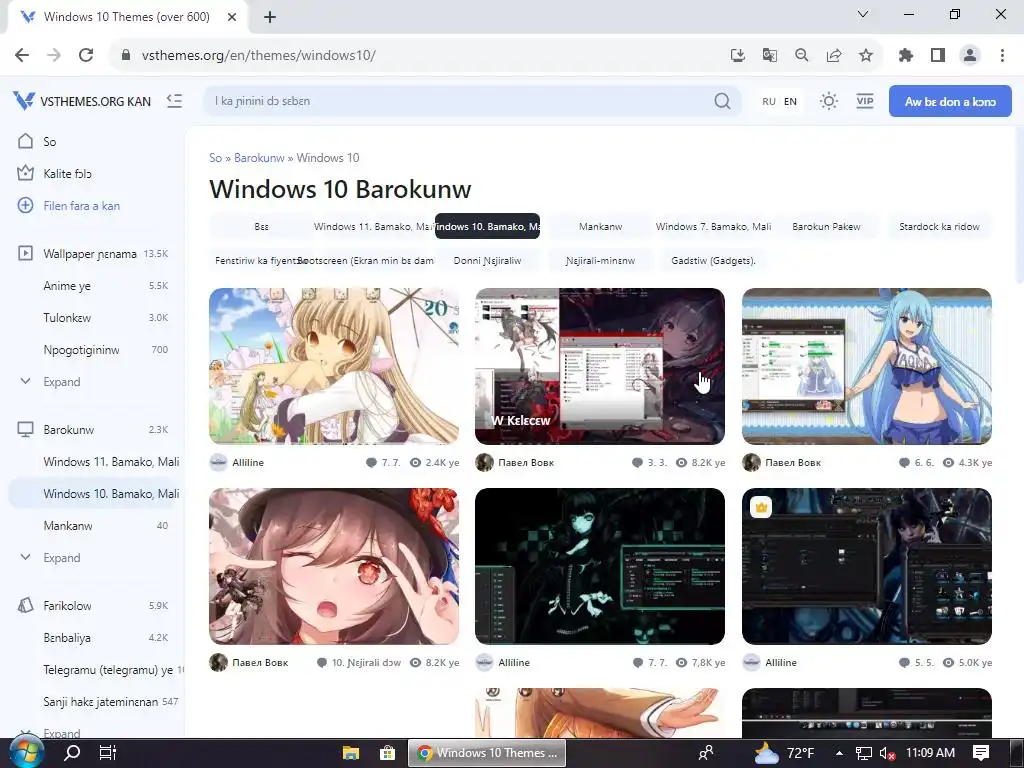The width and height of the screenshot is (1024, 768).
Task: Bookmark this page star icon
Action: point(866,55)
